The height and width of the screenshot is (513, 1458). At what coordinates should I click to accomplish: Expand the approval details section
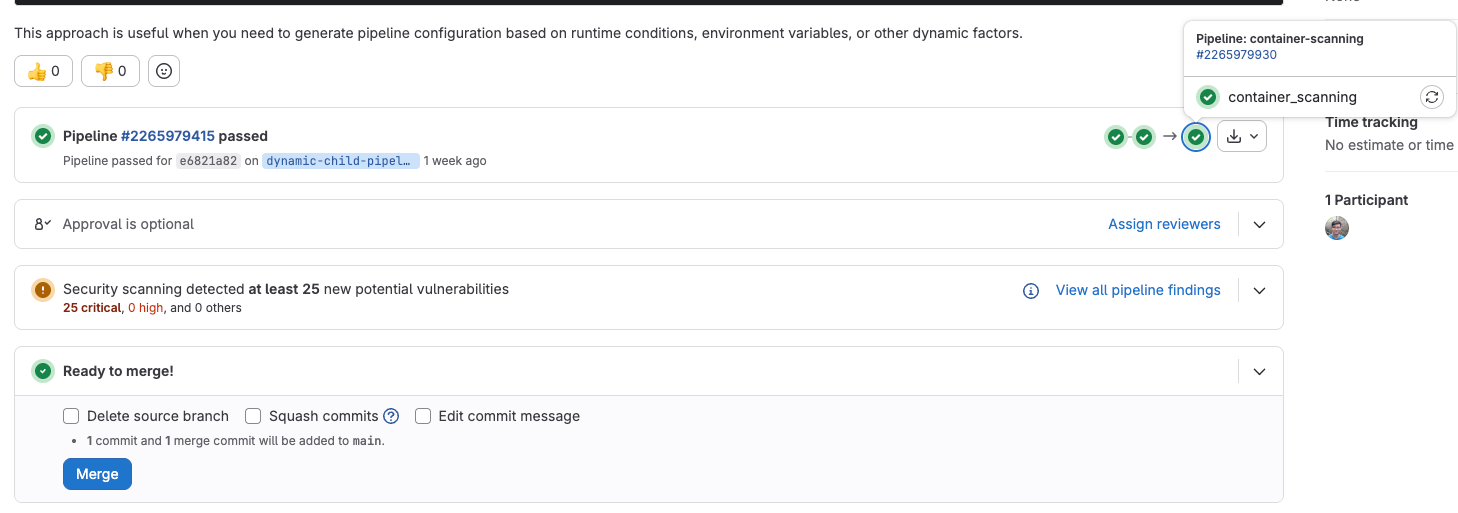1260,225
